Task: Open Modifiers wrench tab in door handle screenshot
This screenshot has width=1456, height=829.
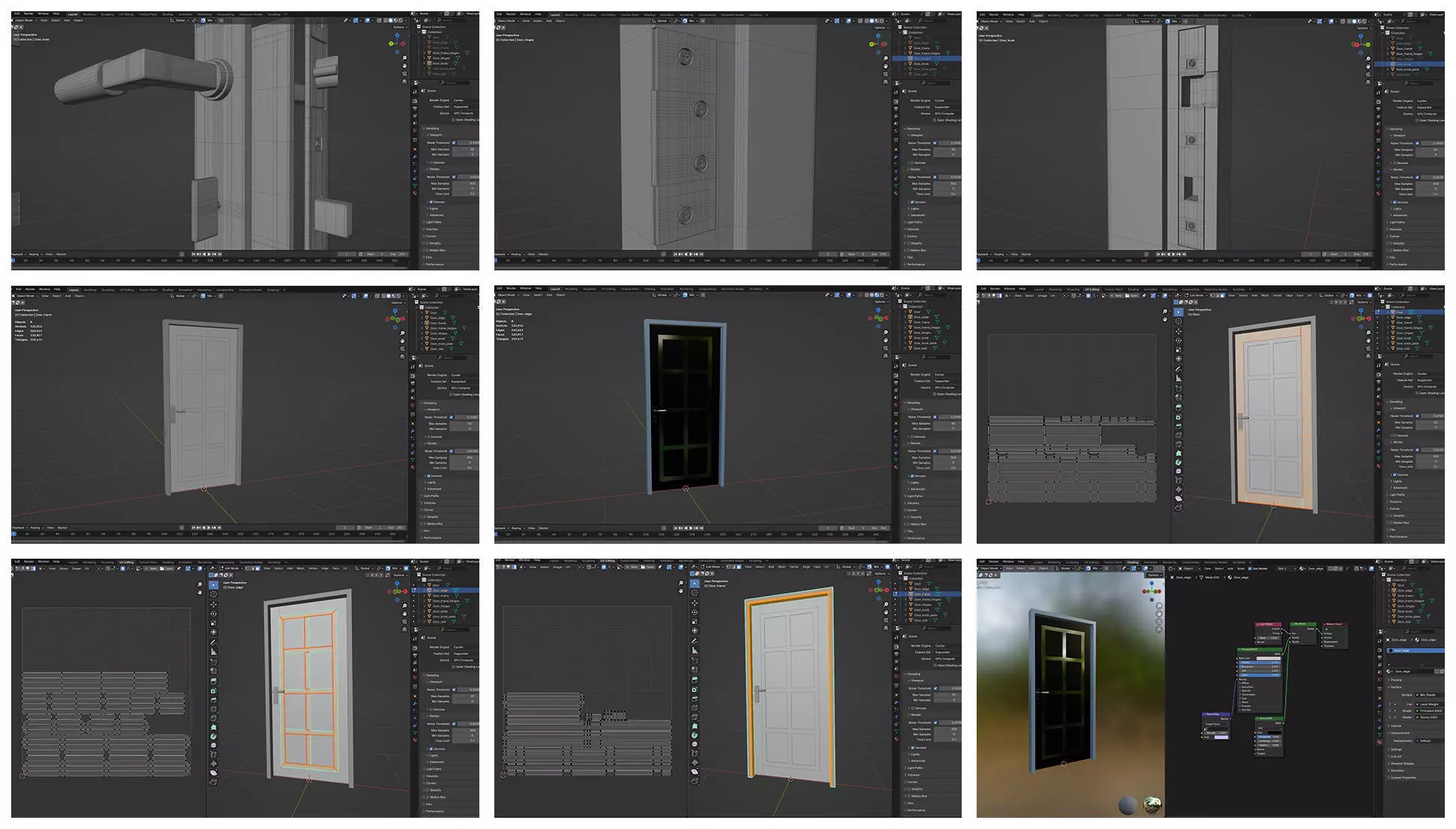Action: (414, 158)
